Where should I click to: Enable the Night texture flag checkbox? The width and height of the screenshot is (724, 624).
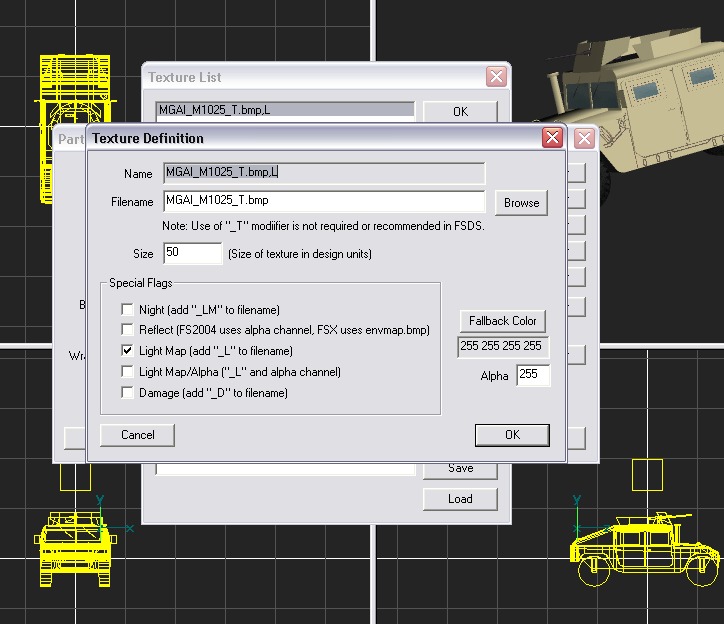point(127,310)
